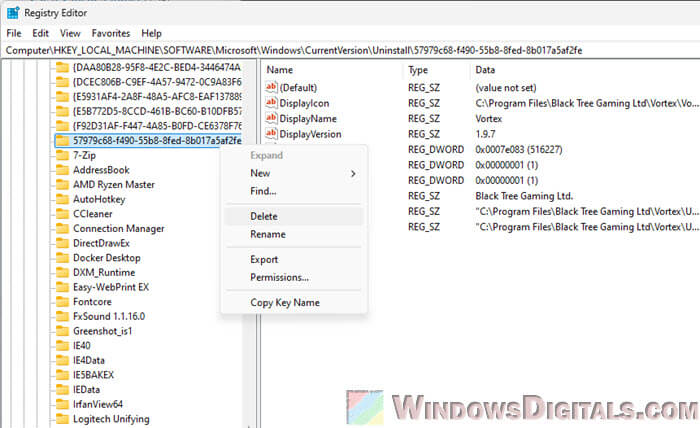700x428 pixels.
Task: Click the Easy-WebPrint EX folder icon
Action: click(62, 287)
